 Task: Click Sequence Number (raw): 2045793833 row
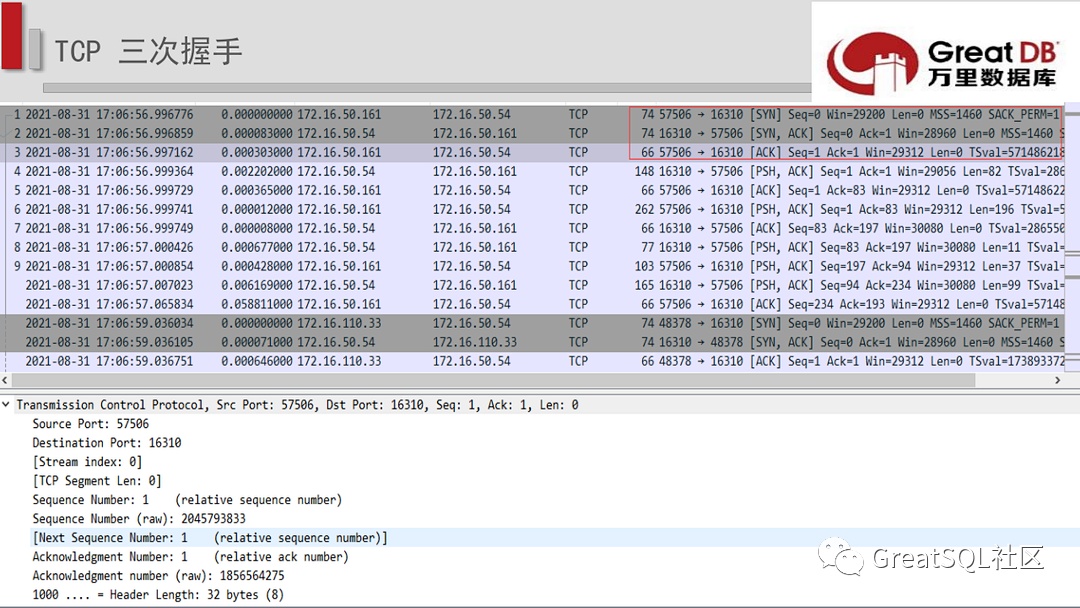138,518
